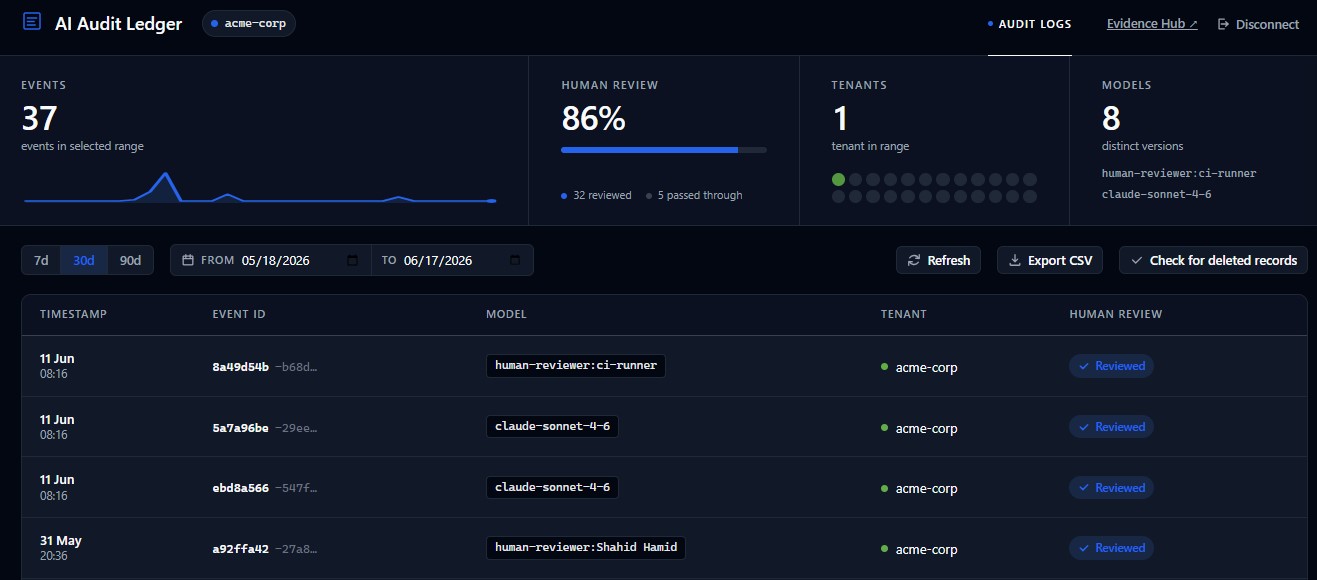This screenshot has height=580, width=1317.
Task: Click the 86% human review progress bar
Action: point(664,150)
